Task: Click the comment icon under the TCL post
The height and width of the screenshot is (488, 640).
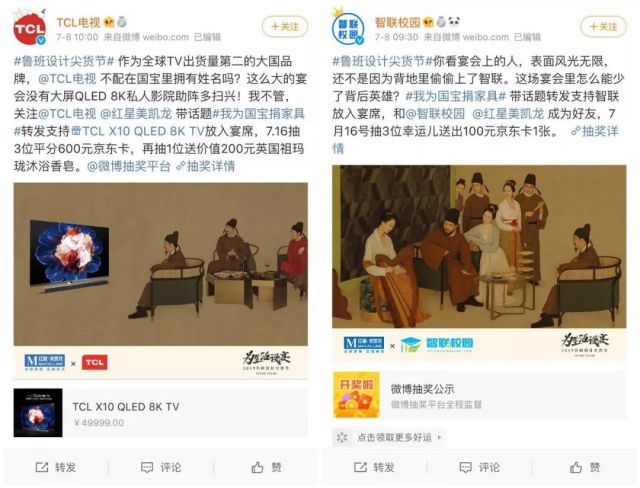Action: coord(147,467)
